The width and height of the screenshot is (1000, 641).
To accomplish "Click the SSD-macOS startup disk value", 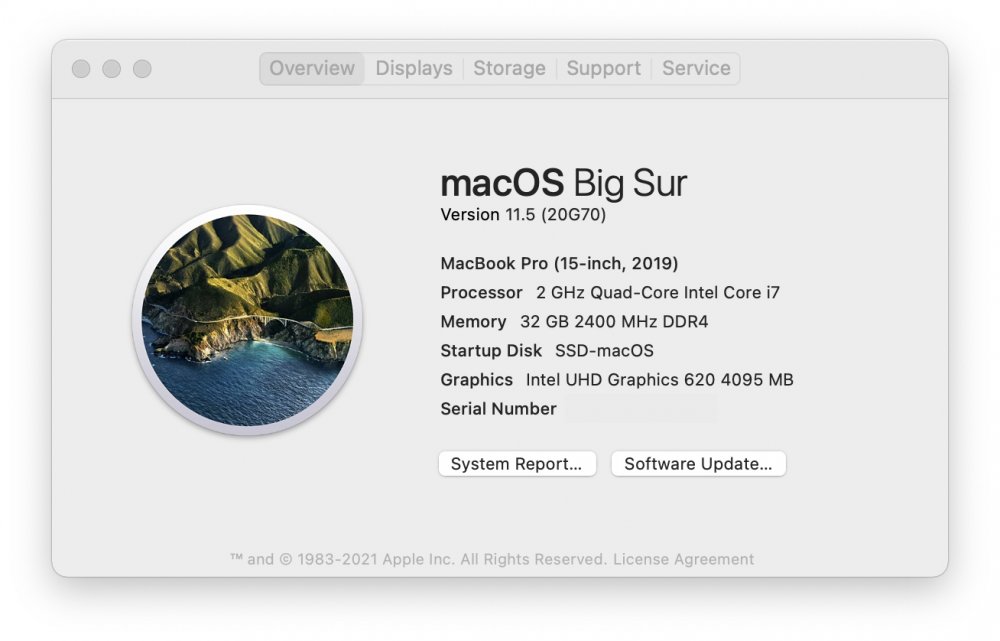I will [604, 351].
